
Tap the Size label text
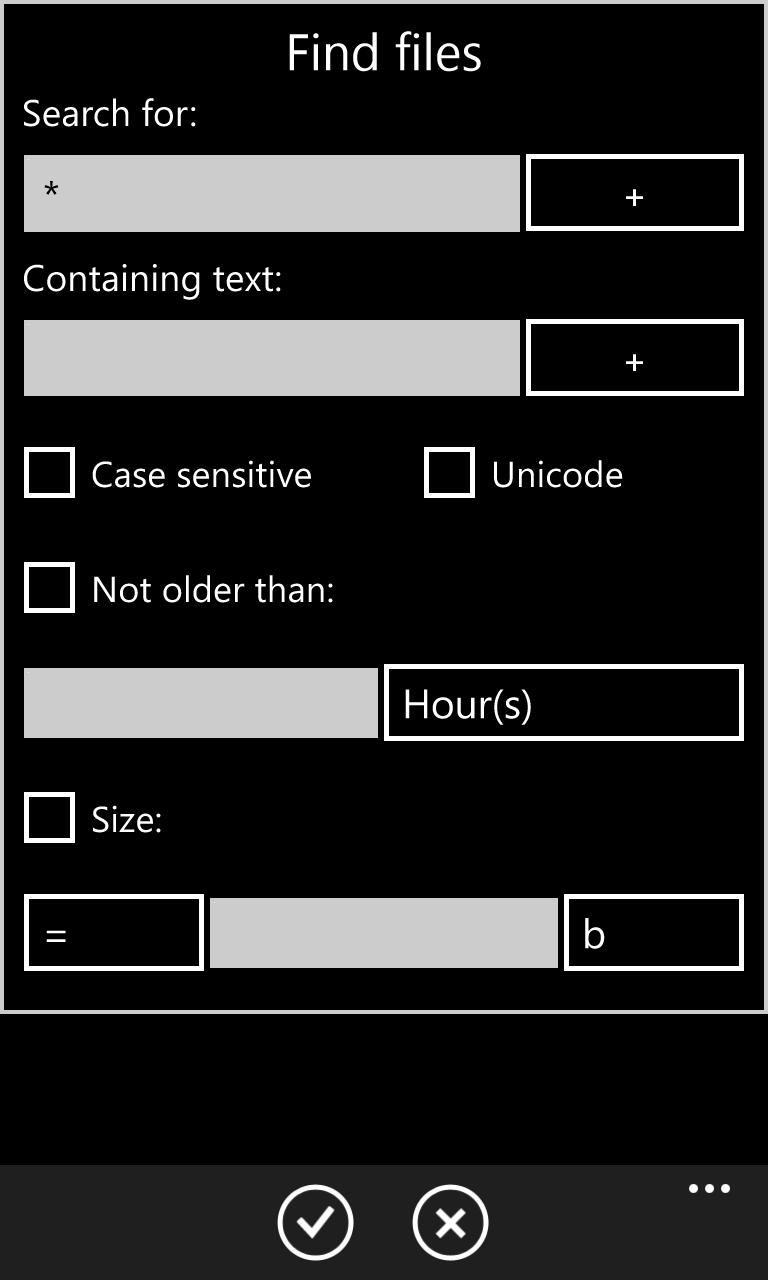[x=118, y=818]
